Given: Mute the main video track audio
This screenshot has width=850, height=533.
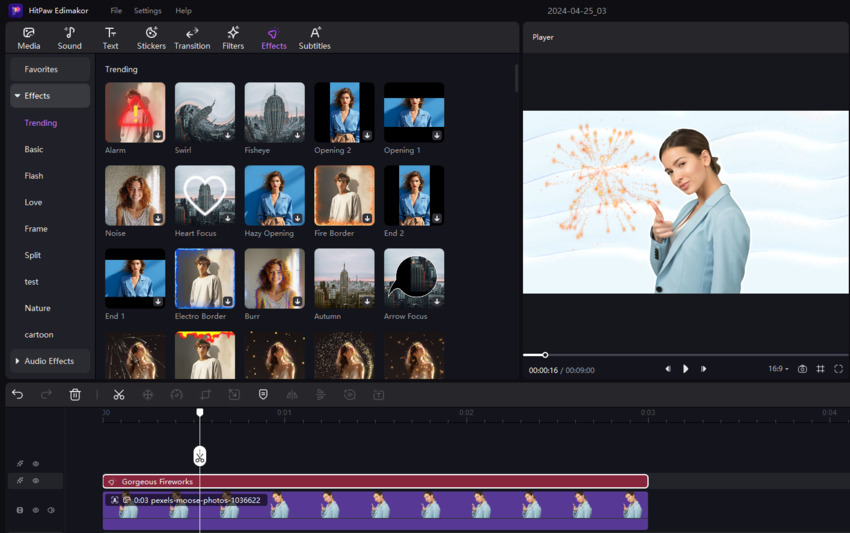Looking at the screenshot, I should pyautogui.click(x=51, y=510).
